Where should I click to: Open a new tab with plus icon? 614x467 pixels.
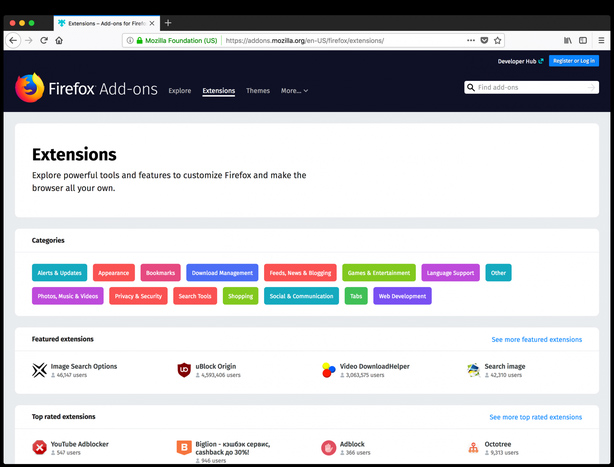(168, 23)
